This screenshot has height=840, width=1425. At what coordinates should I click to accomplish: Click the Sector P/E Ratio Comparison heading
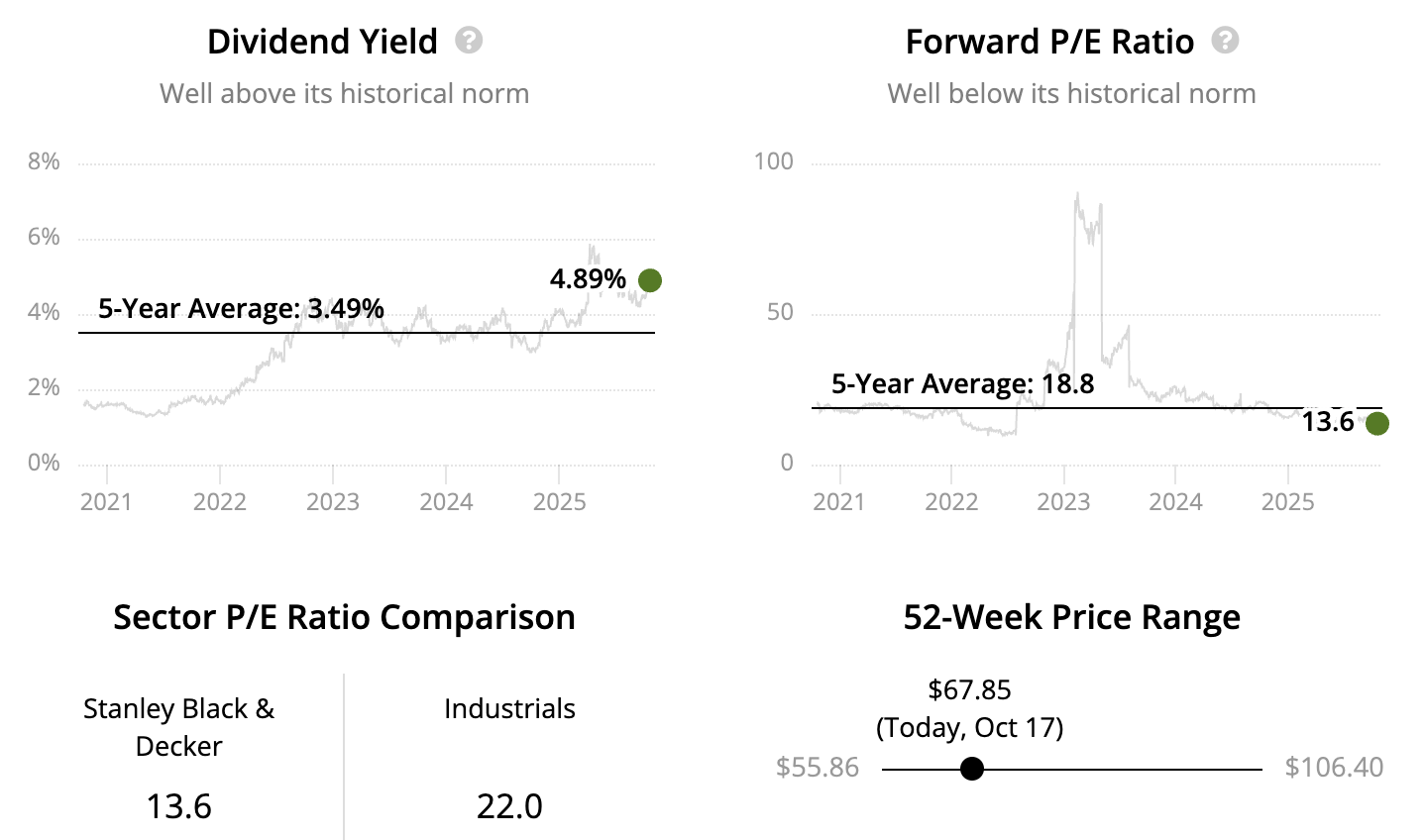pyautogui.click(x=344, y=617)
